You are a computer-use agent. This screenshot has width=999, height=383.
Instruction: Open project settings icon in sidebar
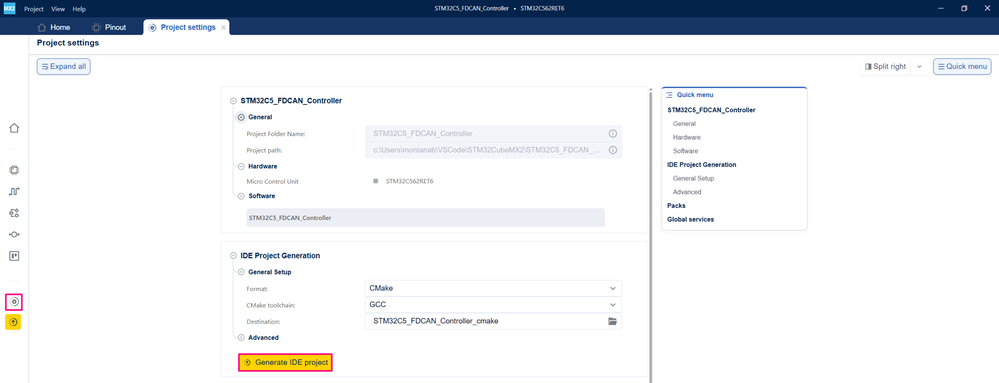pos(14,301)
